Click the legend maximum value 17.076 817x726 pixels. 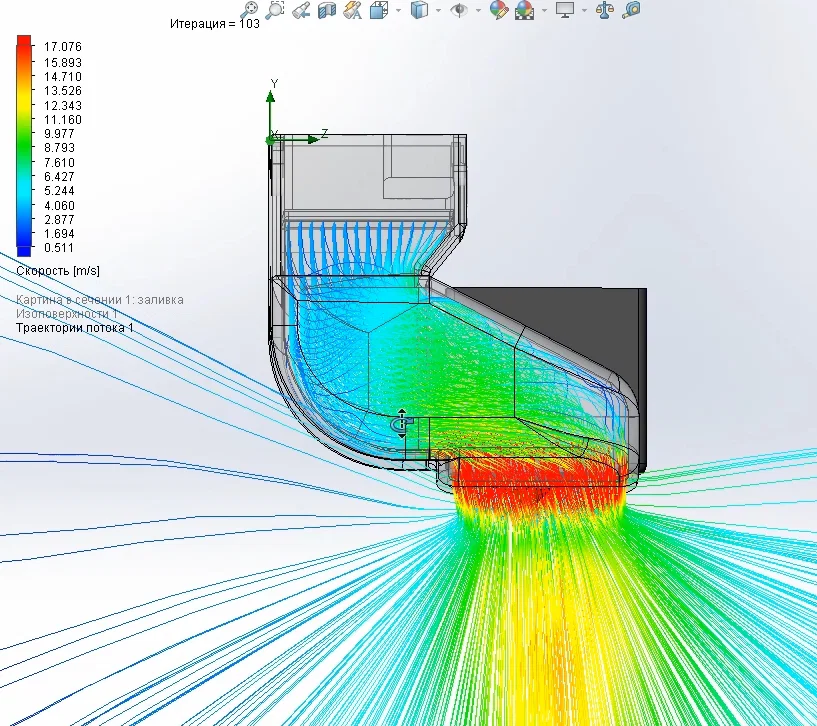(63, 47)
